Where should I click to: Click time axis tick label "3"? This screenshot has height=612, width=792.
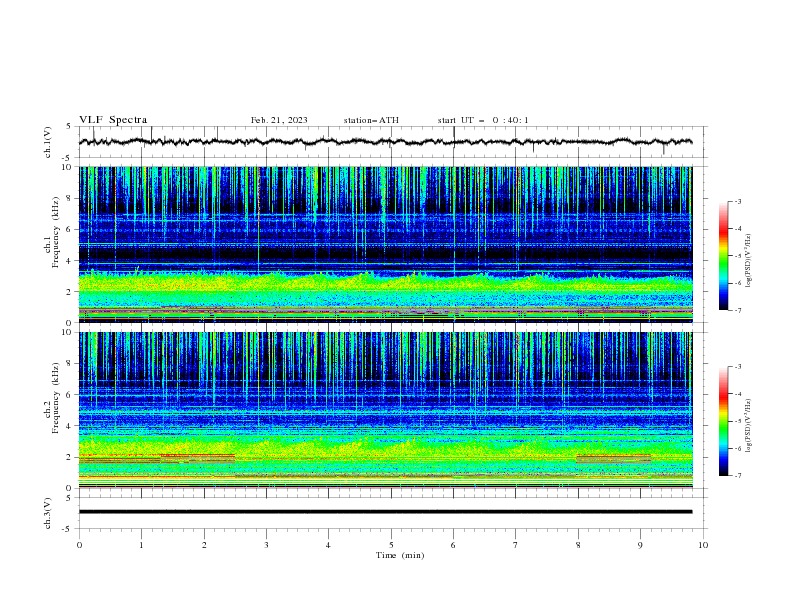266,545
